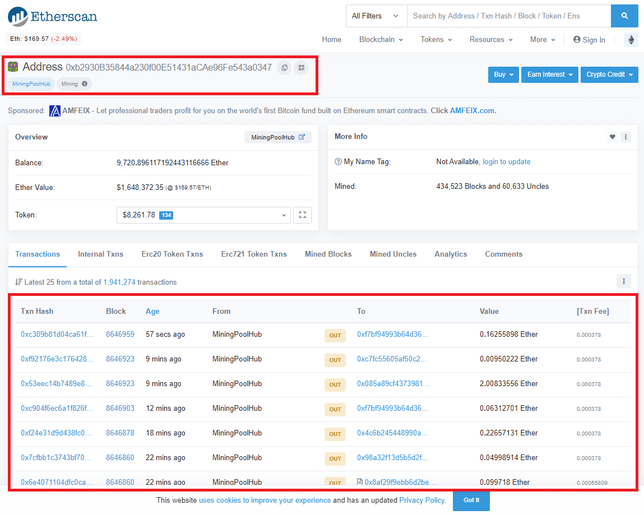Open the Mined Blocks tab
The height and width of the screenshot is (515, 644).
[x=327, y=255]
